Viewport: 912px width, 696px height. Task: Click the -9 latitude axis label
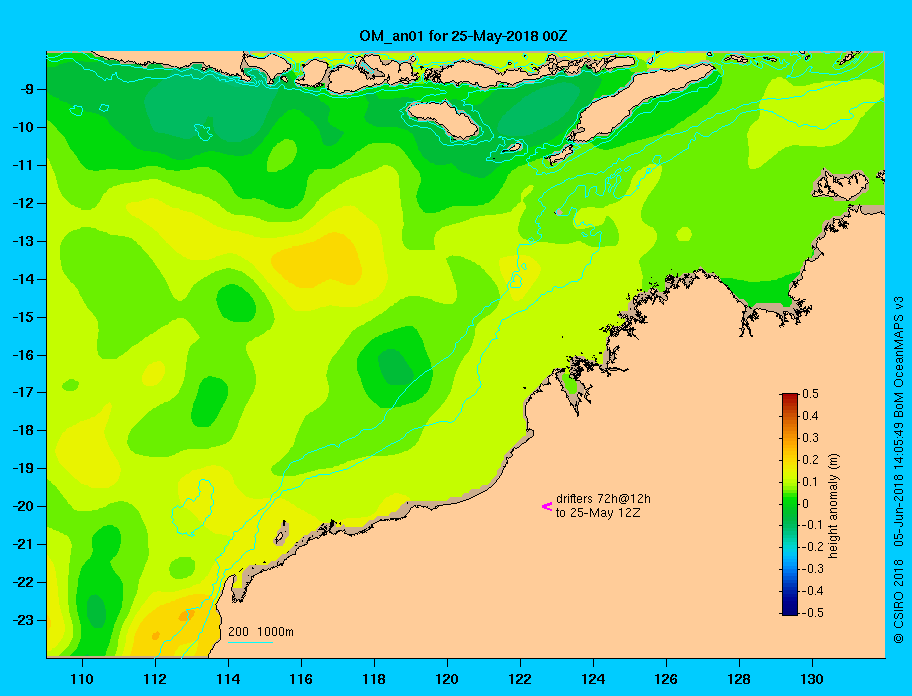[26, 89]
